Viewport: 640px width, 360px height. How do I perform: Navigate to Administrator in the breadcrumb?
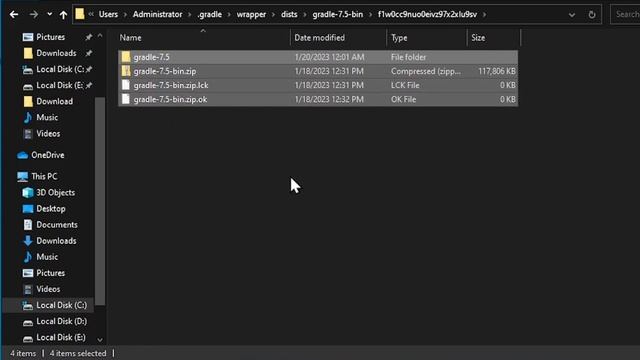tap(158, 14)
